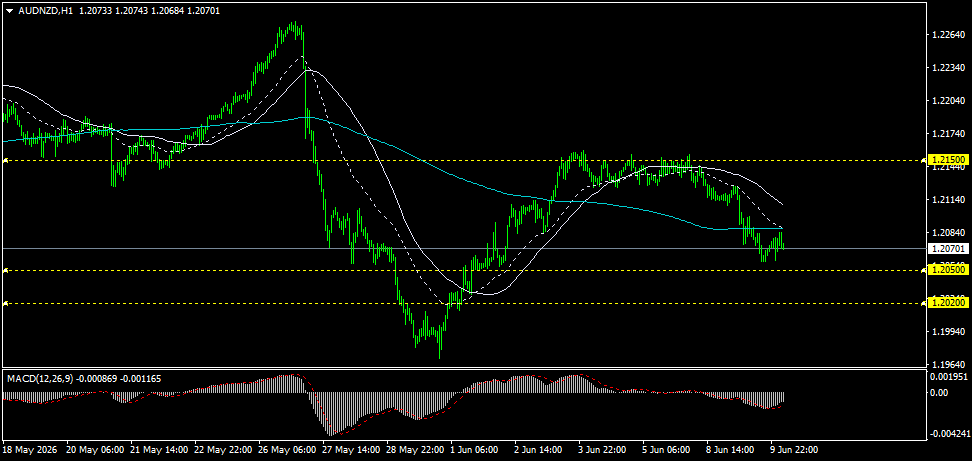This screenshot has height=461, width=972.
Task: Click the left arrow marker of the 1.21500 line
Action: pos(6,160)
